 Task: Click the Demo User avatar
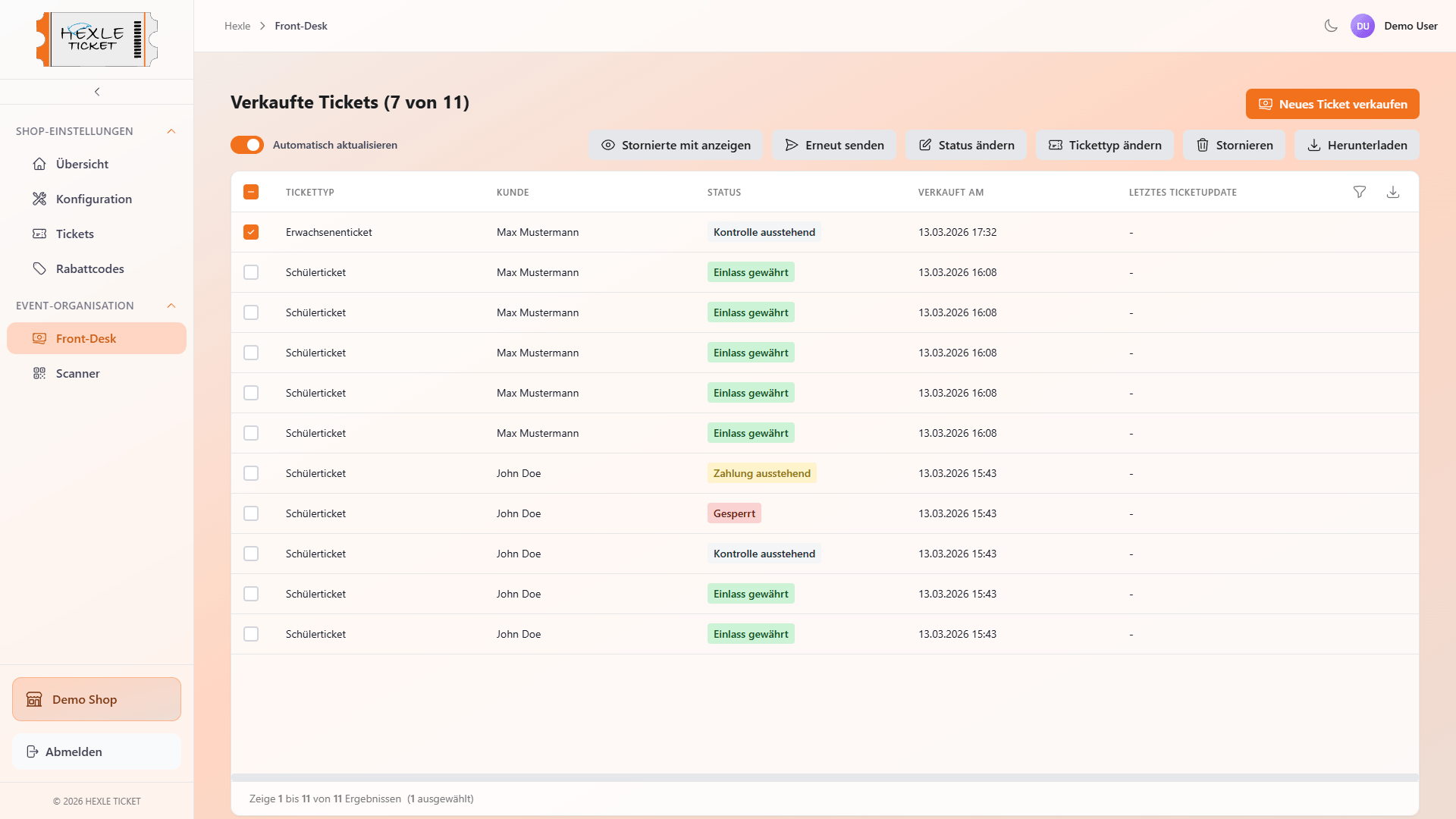(x=1363, y=26)
